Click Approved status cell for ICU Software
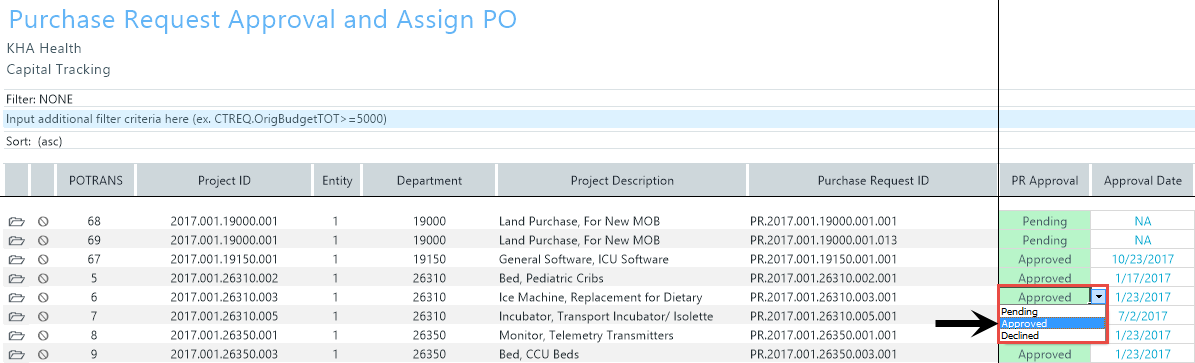Viewport: 1195px width, 363px height. coord(1045,259)
